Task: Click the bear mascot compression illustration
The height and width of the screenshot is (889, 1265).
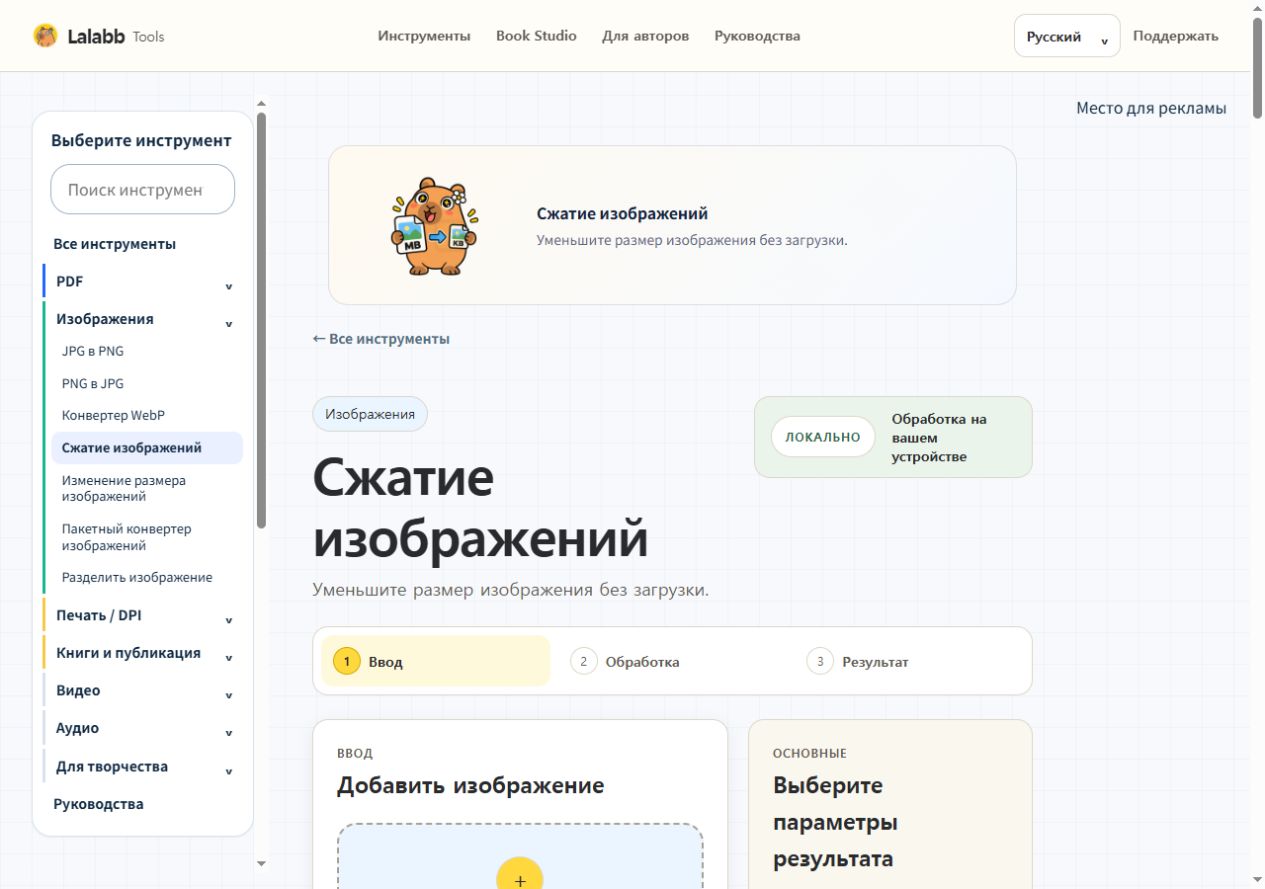Action: (x=434, y=227)
